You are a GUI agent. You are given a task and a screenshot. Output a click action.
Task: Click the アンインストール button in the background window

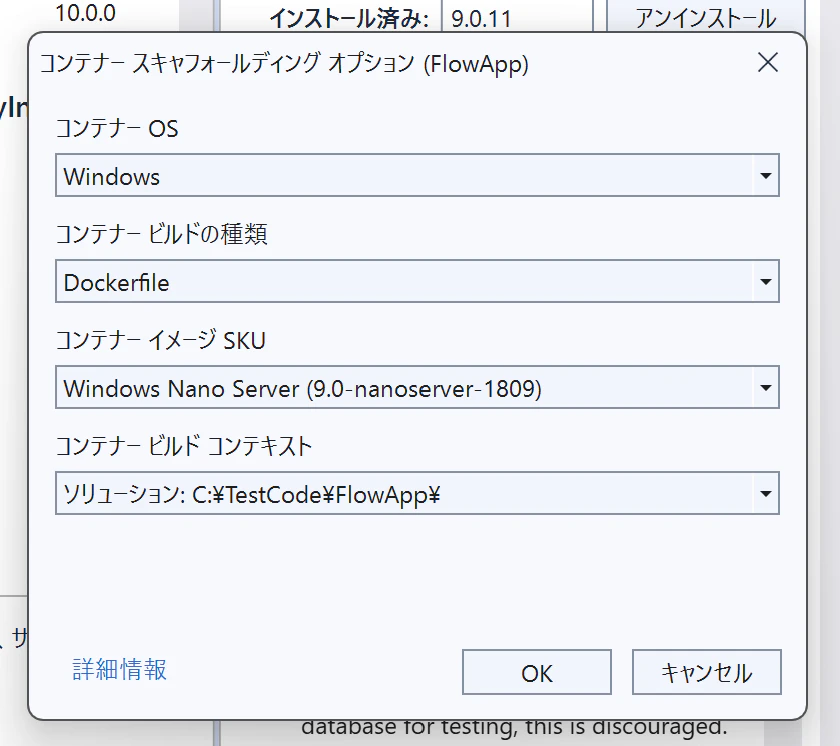point(706,16)
